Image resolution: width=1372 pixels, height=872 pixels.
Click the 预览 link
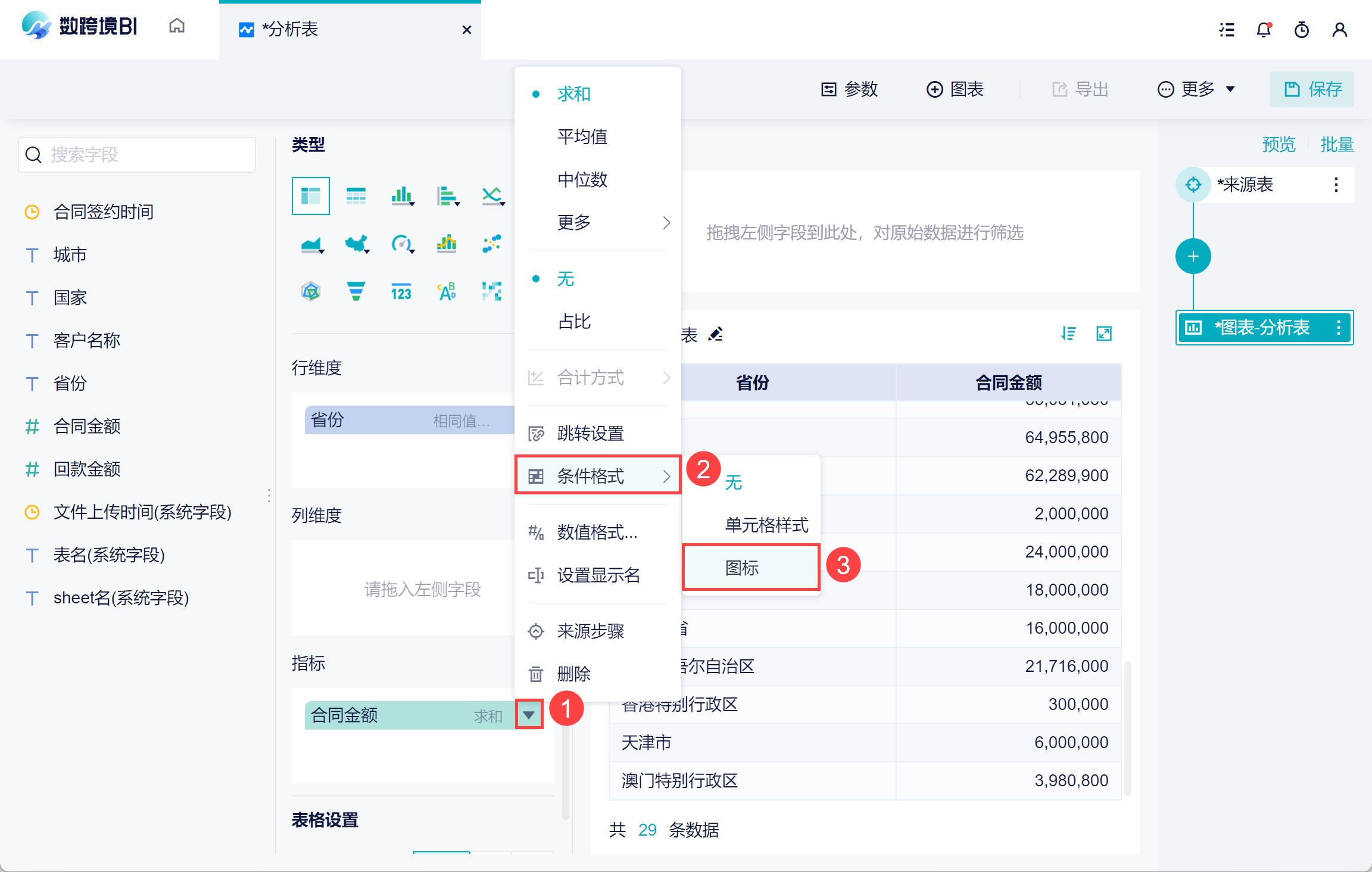click(1278, 144)
